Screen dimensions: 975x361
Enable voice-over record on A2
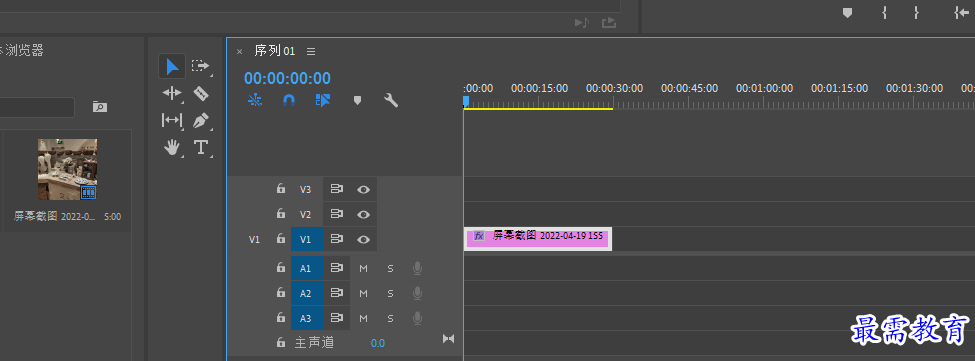coord(418,293)
